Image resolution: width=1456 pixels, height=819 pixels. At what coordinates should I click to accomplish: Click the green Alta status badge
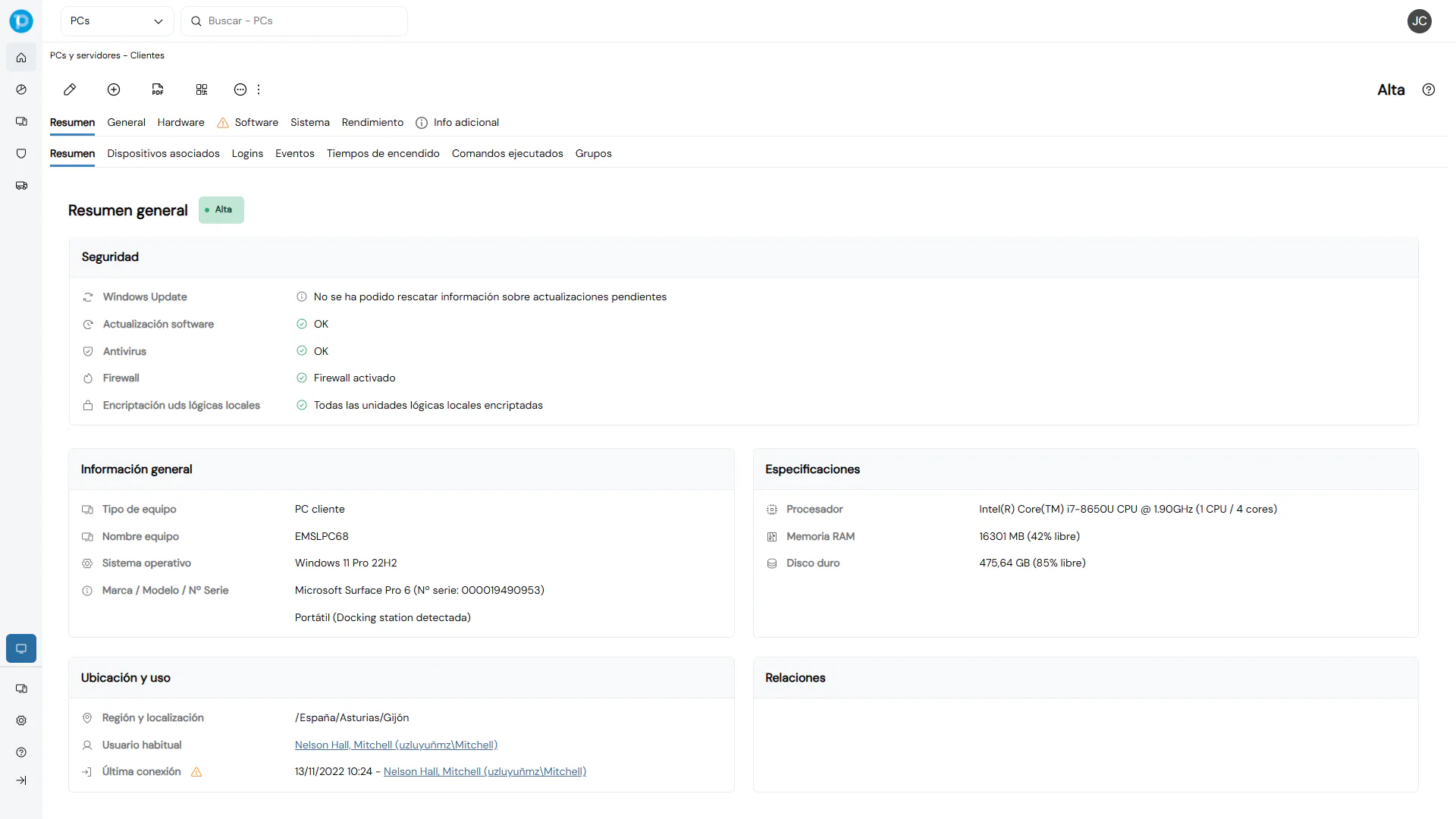(x=221, y=210)
